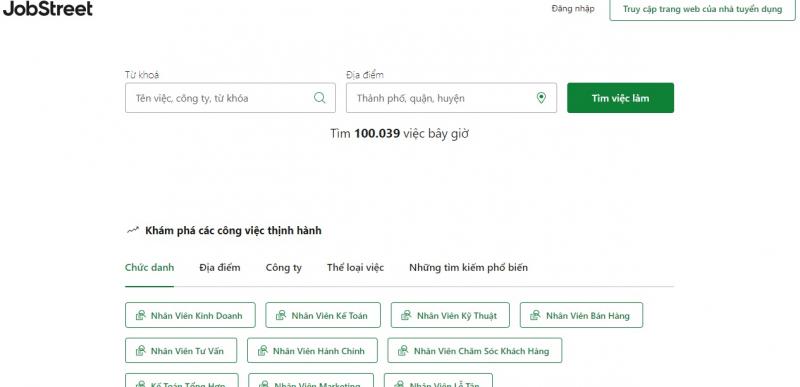Choose the Nhân Viên Chăm Sóc Khách Hàng tag
This screenshot has height=387, width=800.
[474, 351]
